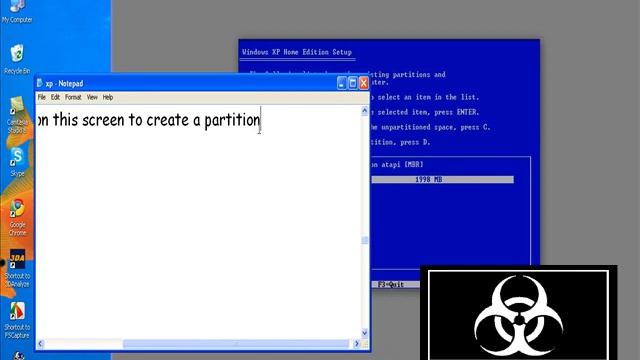Open Shortcut to 3DAnalyze icon

tap(17, 268)
